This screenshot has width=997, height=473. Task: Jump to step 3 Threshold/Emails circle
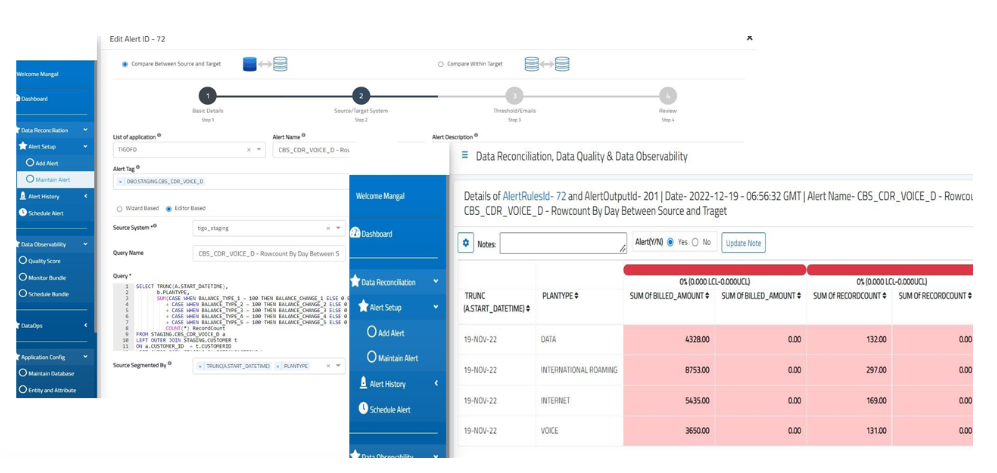[x=514, y=96]
